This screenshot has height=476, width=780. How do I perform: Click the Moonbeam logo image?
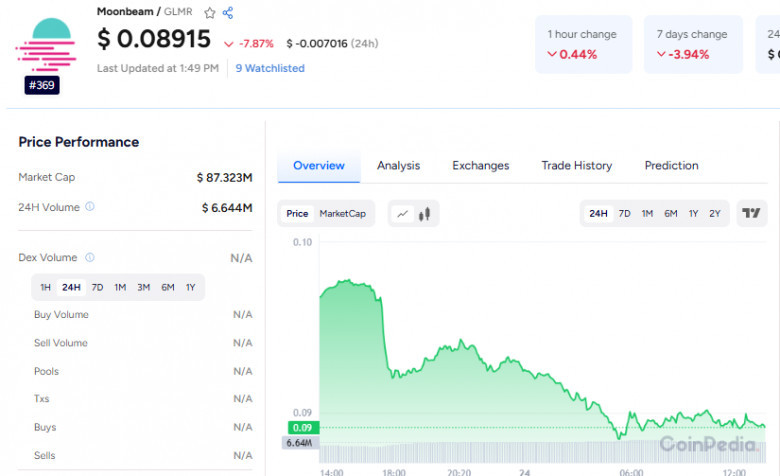[x=46, y=44]
